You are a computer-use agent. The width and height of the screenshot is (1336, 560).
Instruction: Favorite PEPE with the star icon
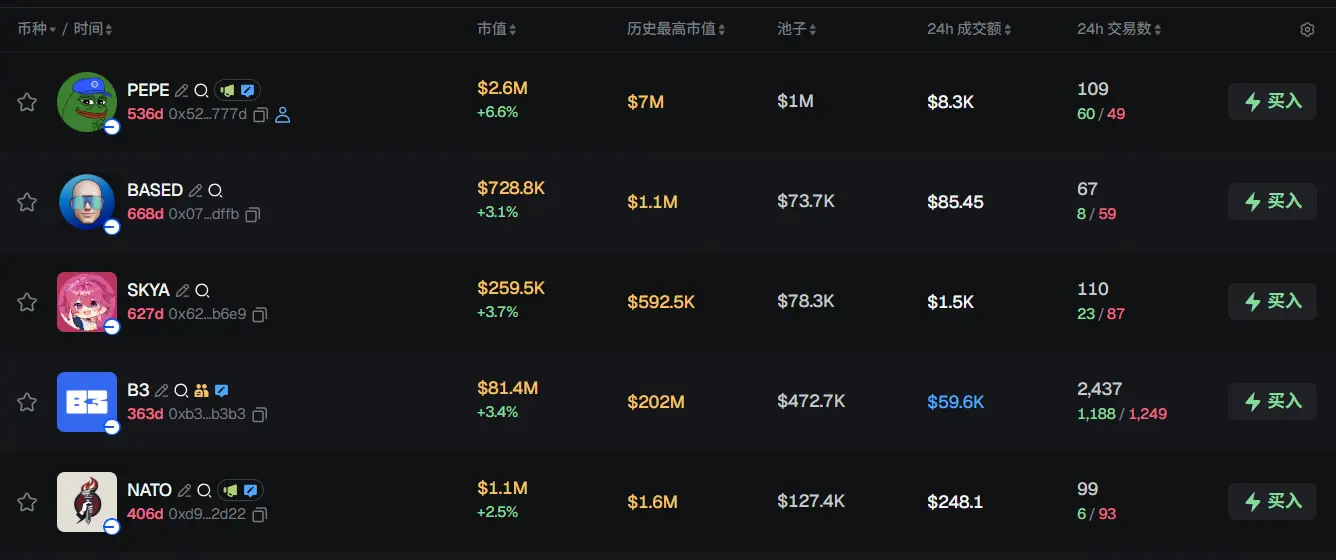[x=27, y=102]
